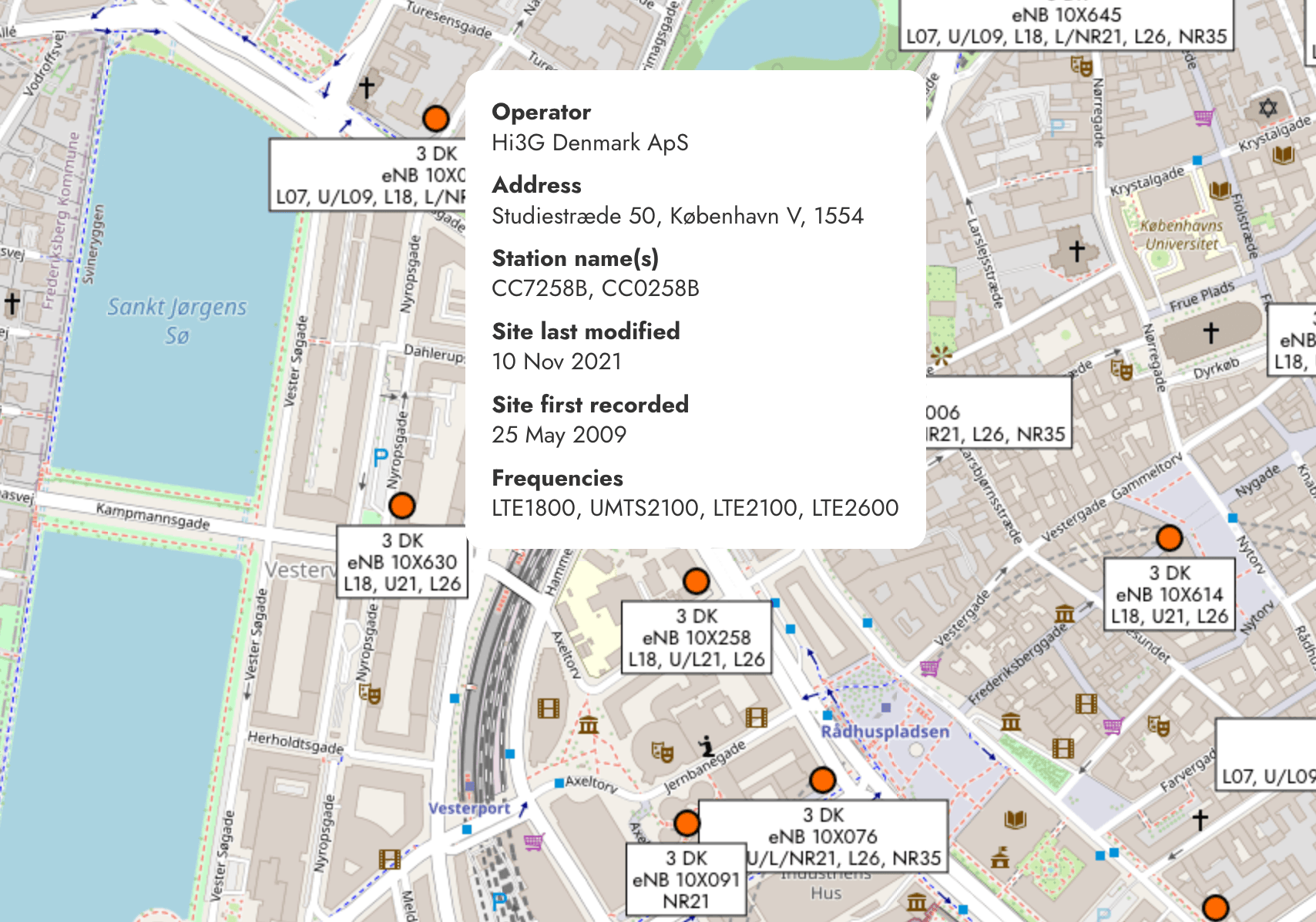Select the date 10 Nov 2021
Viewport: 1316px width, 922px height.
pos(557,362)
